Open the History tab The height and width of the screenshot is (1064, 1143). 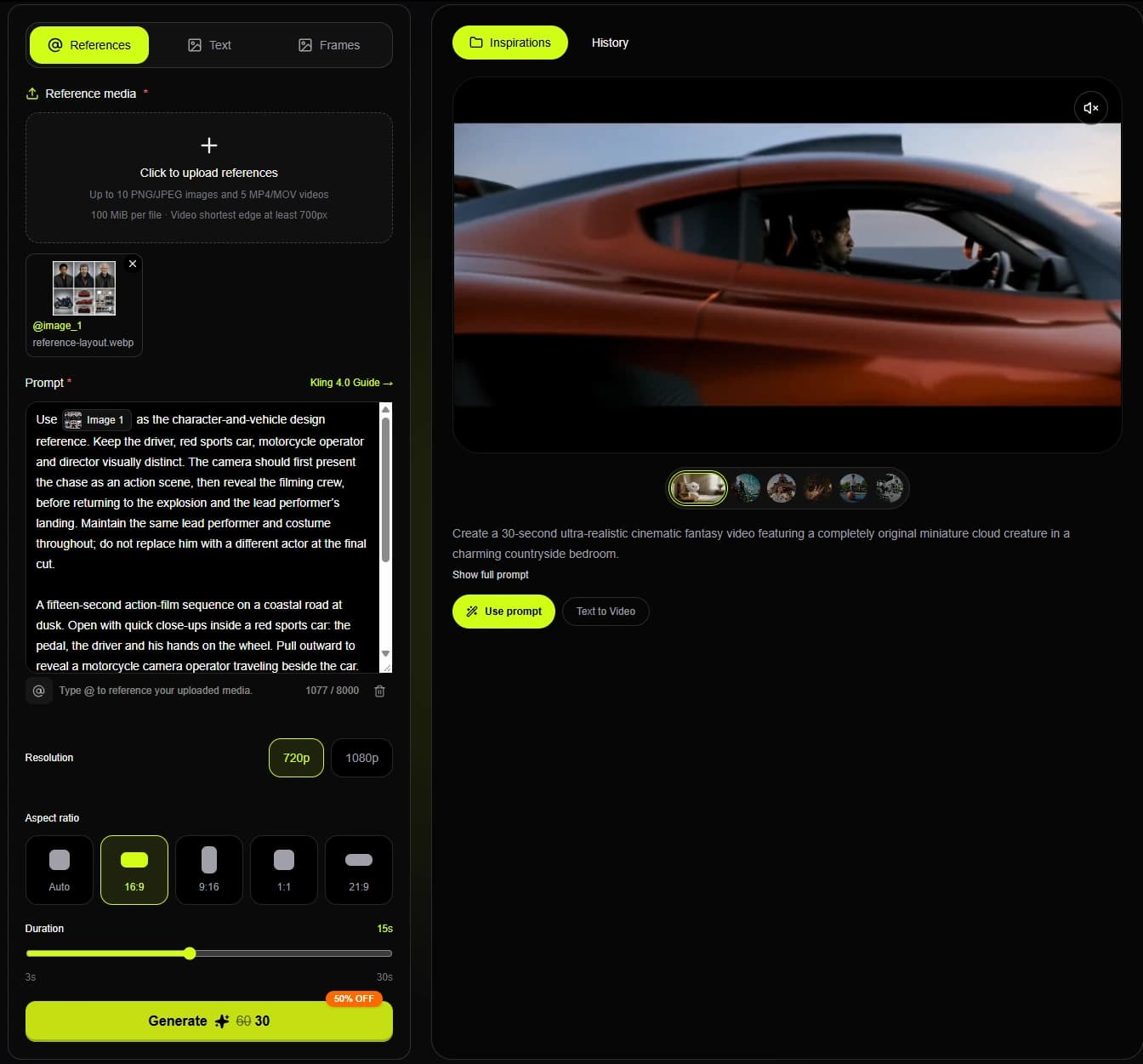click(610, 43)
